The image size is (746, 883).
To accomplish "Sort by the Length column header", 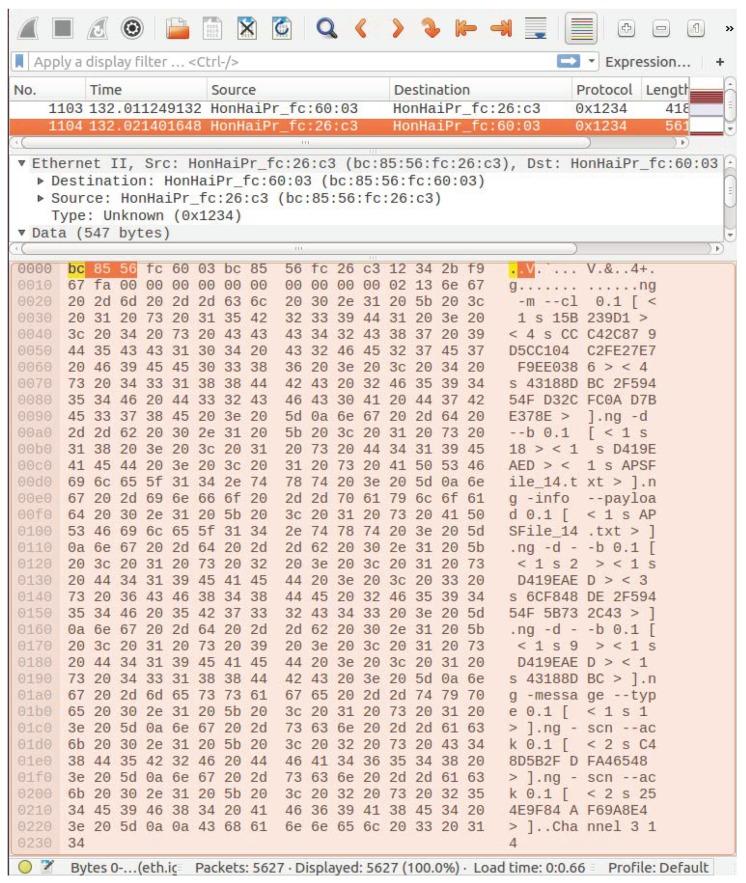I will [x=665, y=90].
